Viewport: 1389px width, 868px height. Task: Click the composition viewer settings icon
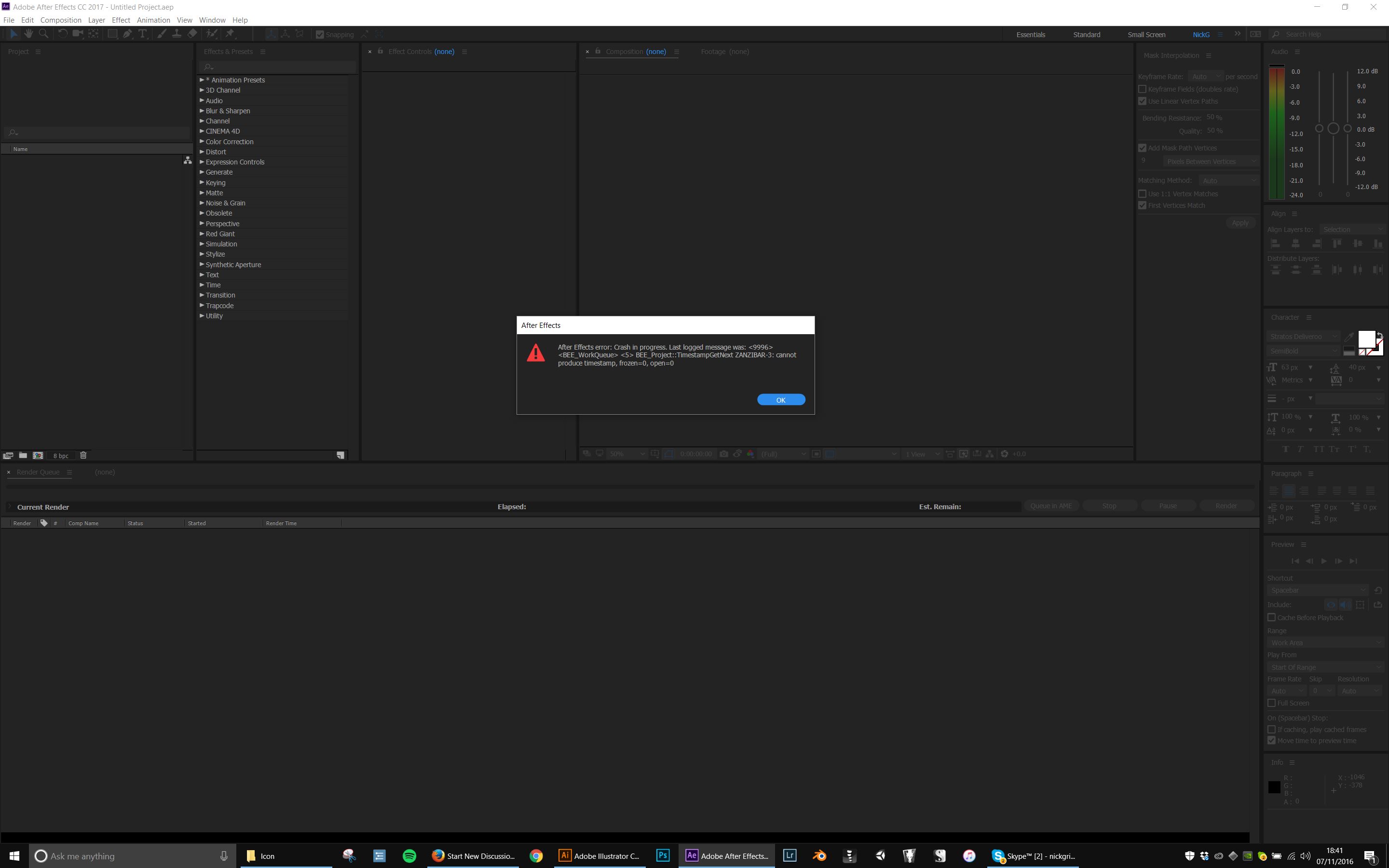(x=676, y=51)
